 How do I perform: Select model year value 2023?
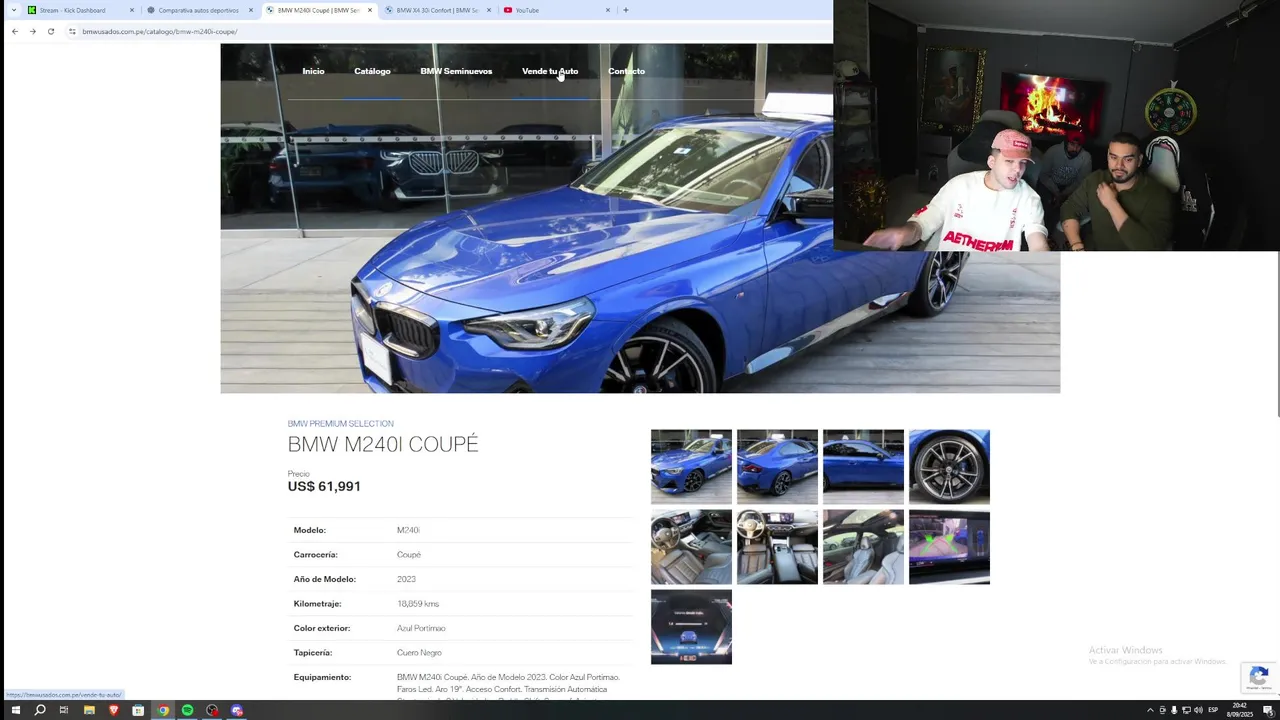tap(406, 579)
